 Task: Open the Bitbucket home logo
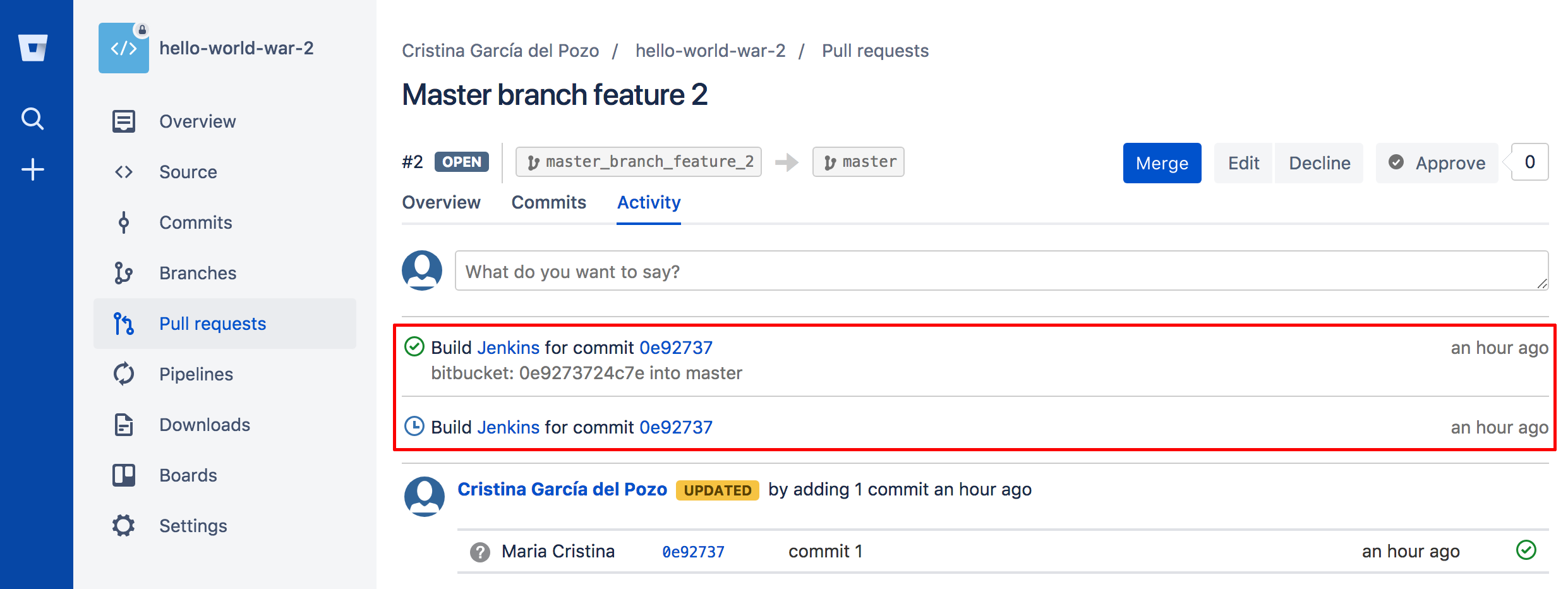click(x=33, y=48)
